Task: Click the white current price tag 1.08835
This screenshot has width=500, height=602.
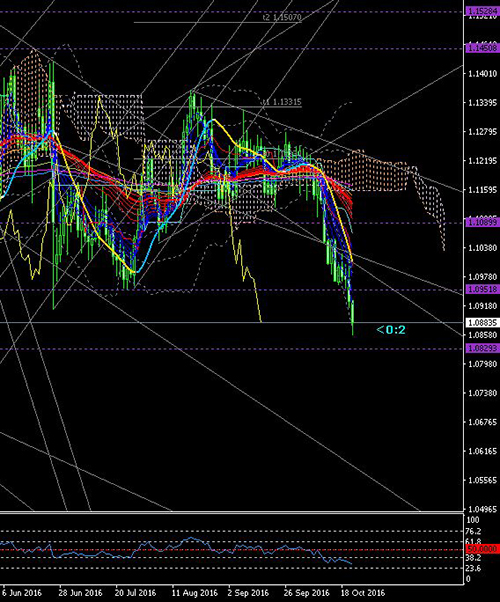Action: point(482,322)
